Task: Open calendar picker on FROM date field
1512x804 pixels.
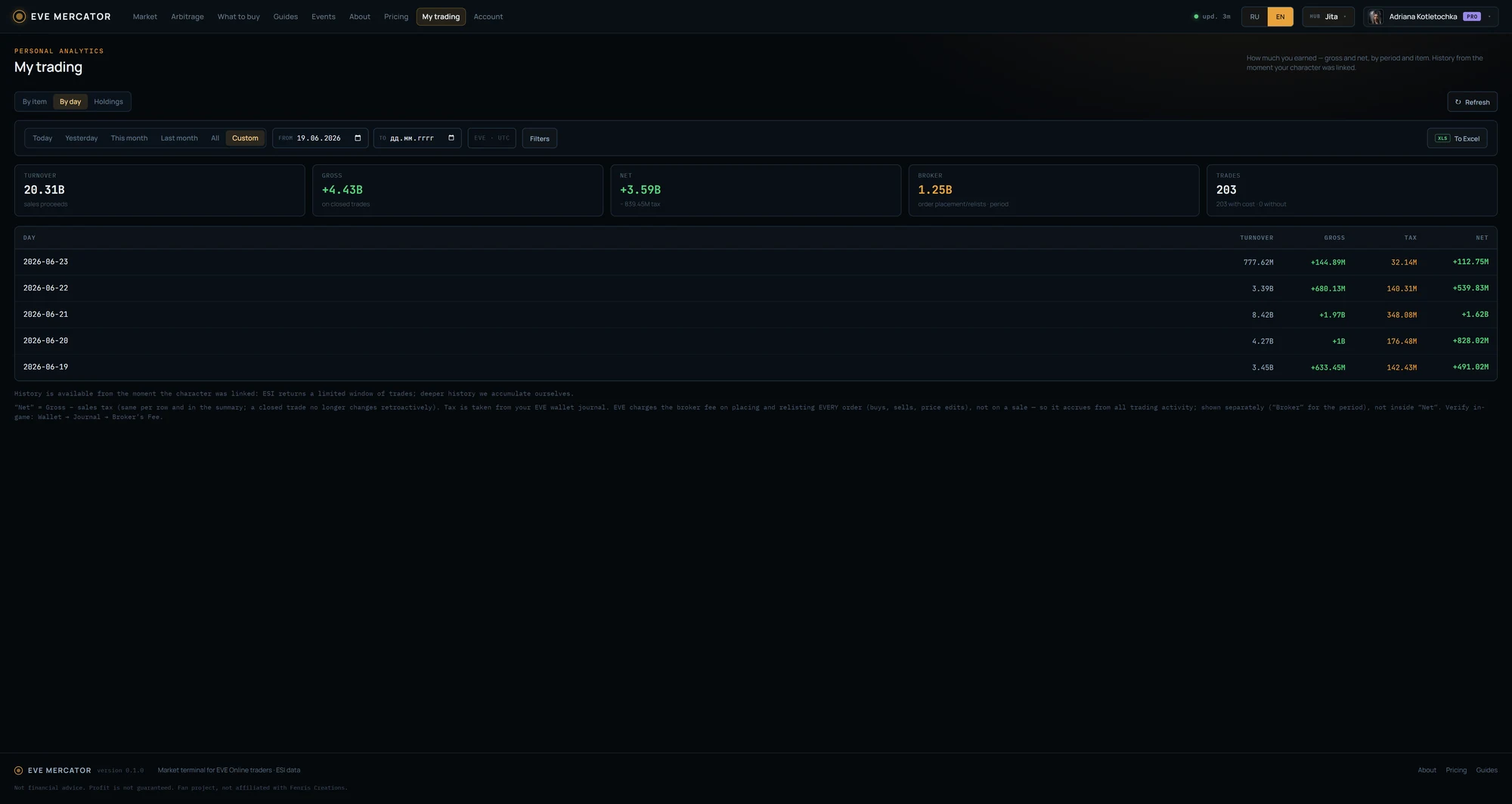Action: point(358,138)
